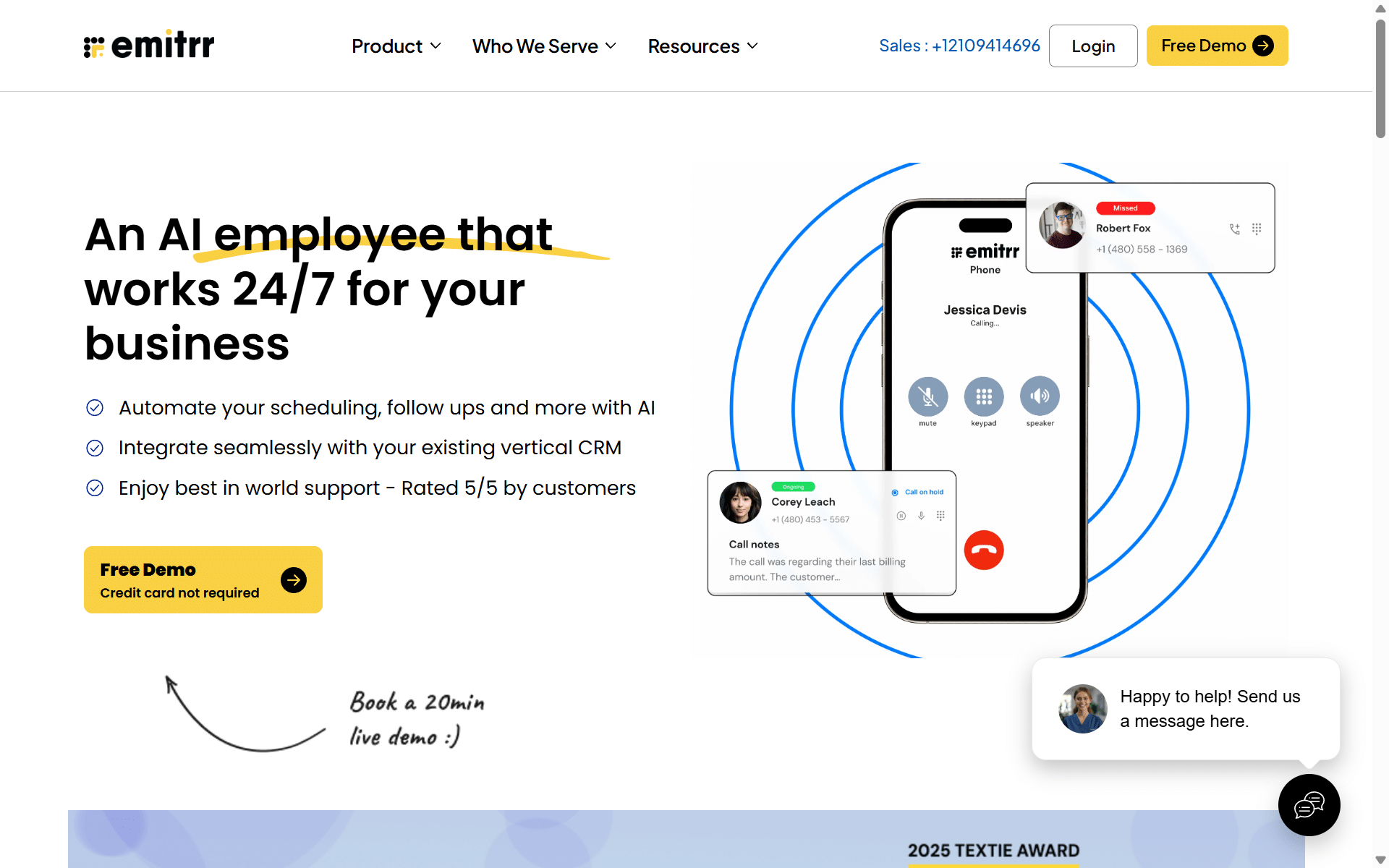Click the Sales phone number link

(x=959, y=46)
